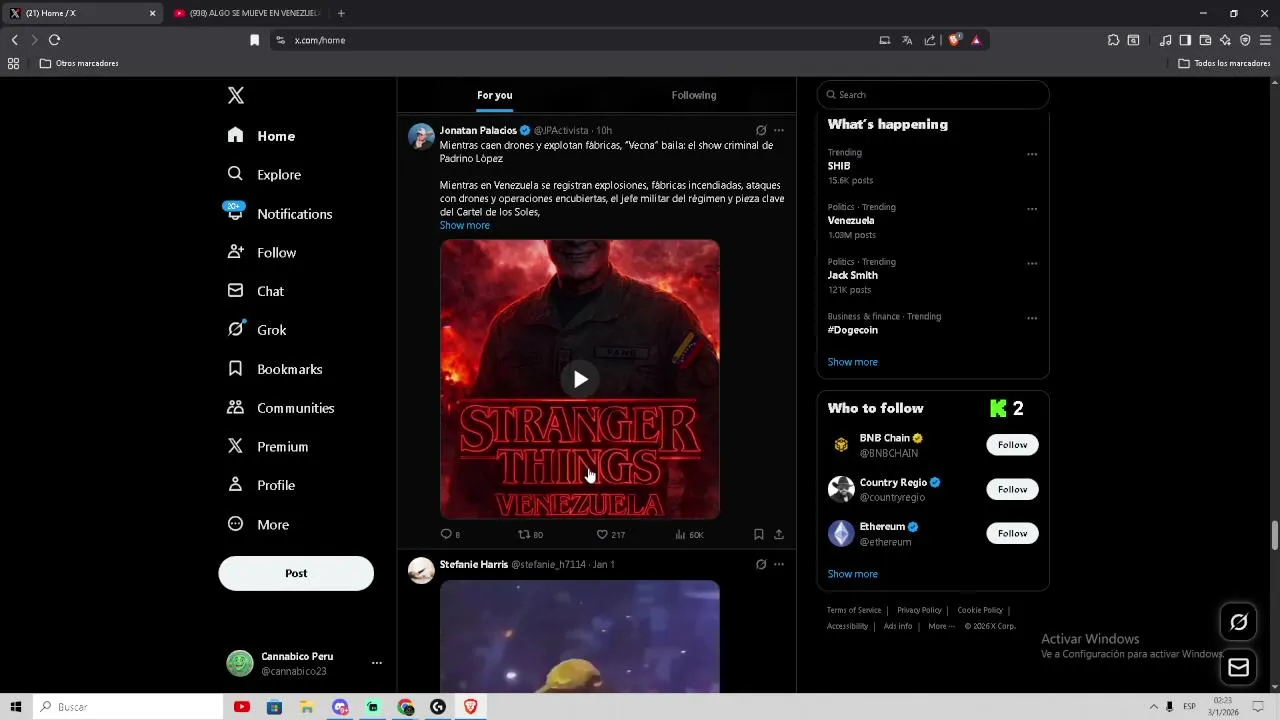Open the Privacy Policy link
1280x720 pixels.
tap(919, 610)
